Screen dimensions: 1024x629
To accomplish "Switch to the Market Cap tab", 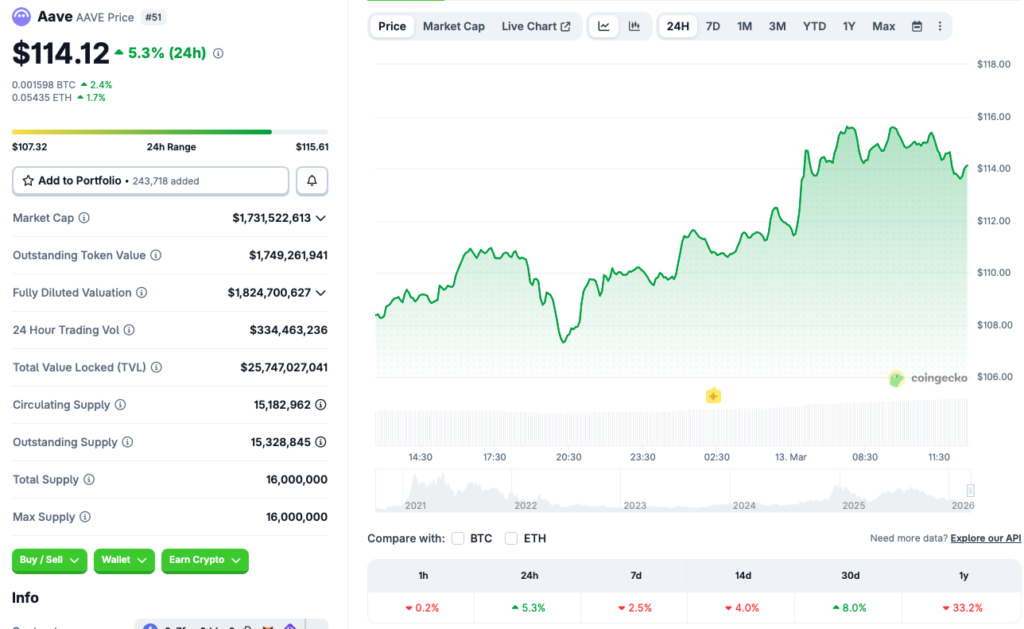I will (x=453, y=26).
